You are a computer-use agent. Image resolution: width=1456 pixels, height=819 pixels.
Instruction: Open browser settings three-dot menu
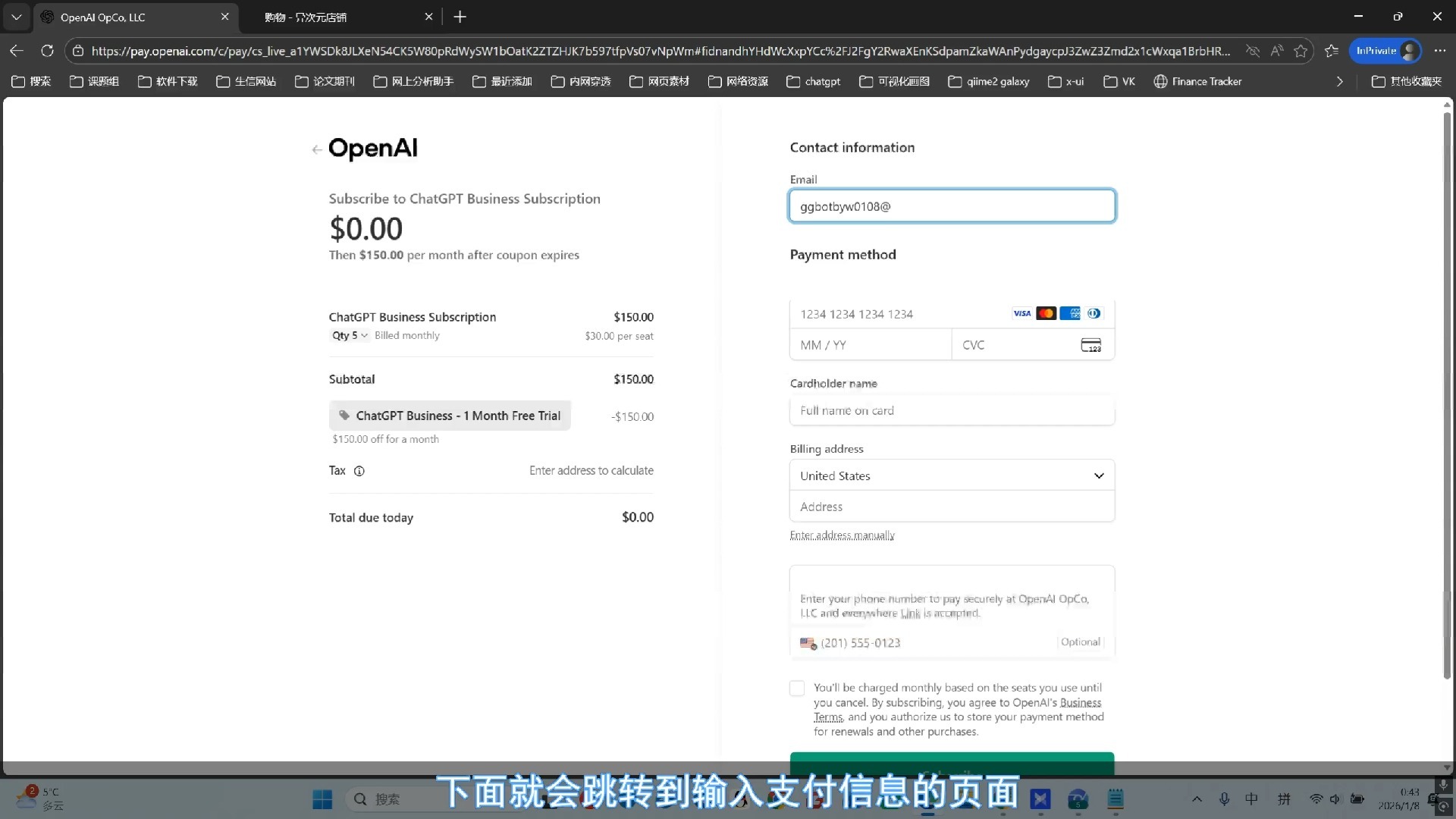[x=1440, y=51]
